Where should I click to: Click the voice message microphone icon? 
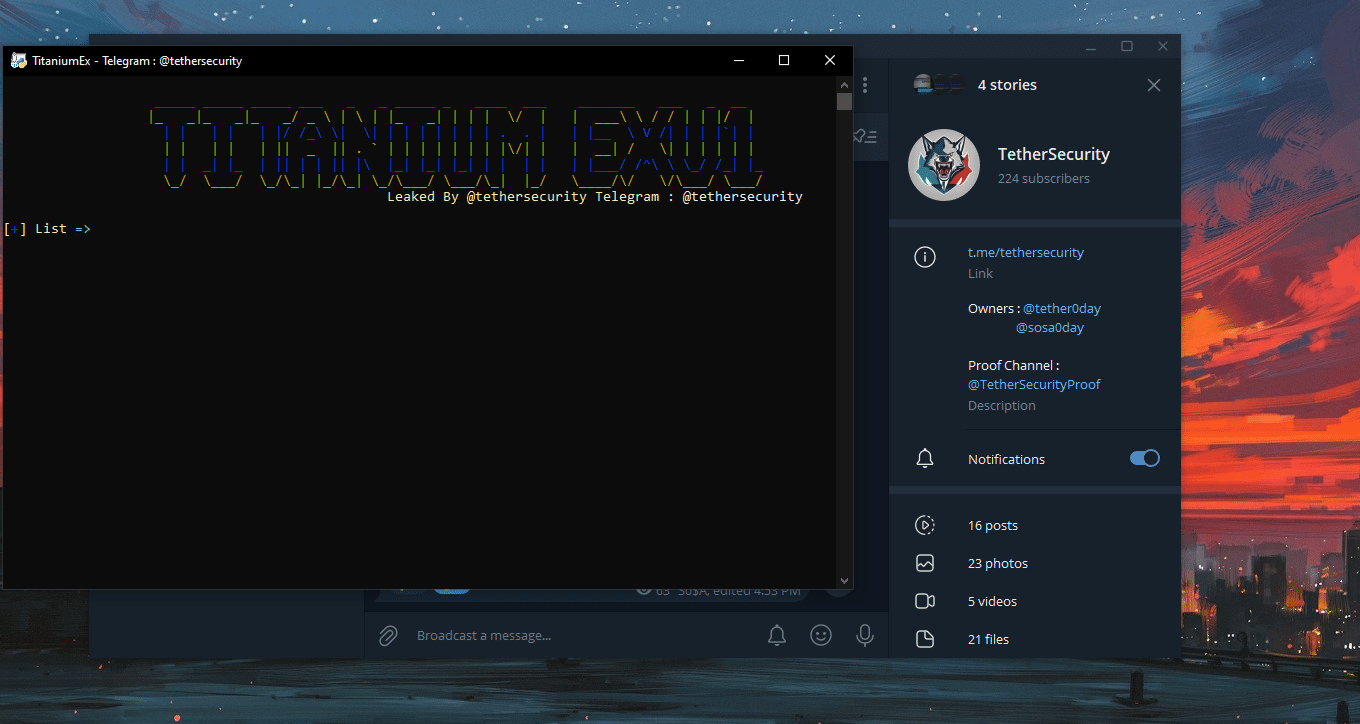point(865,635)
